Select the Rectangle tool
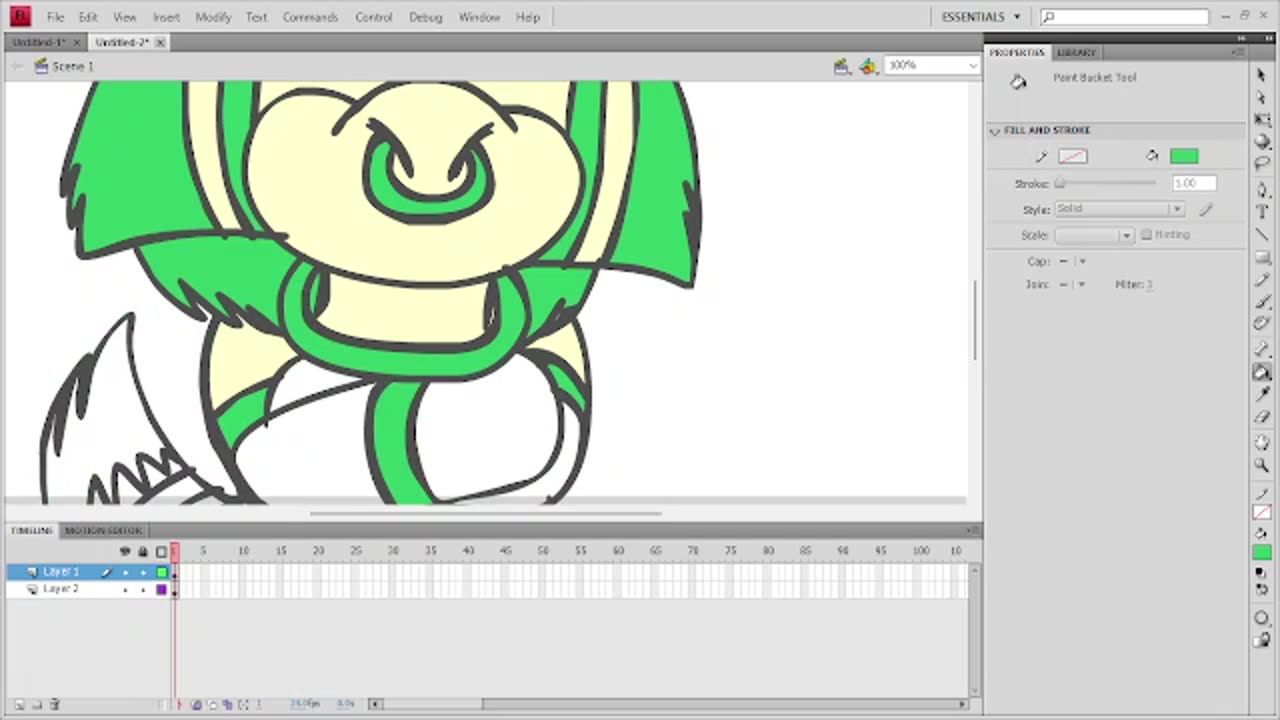 (x=1261, y=257)
